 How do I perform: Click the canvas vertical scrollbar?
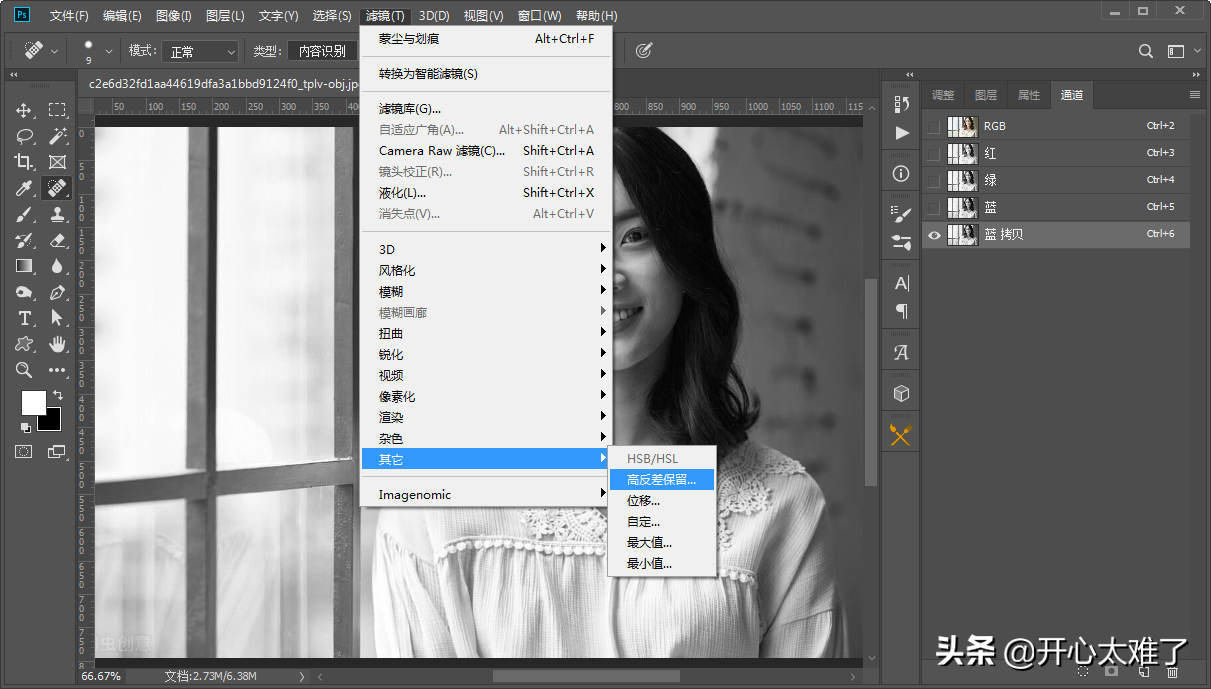pyautogui.click(x=870, y=380)
